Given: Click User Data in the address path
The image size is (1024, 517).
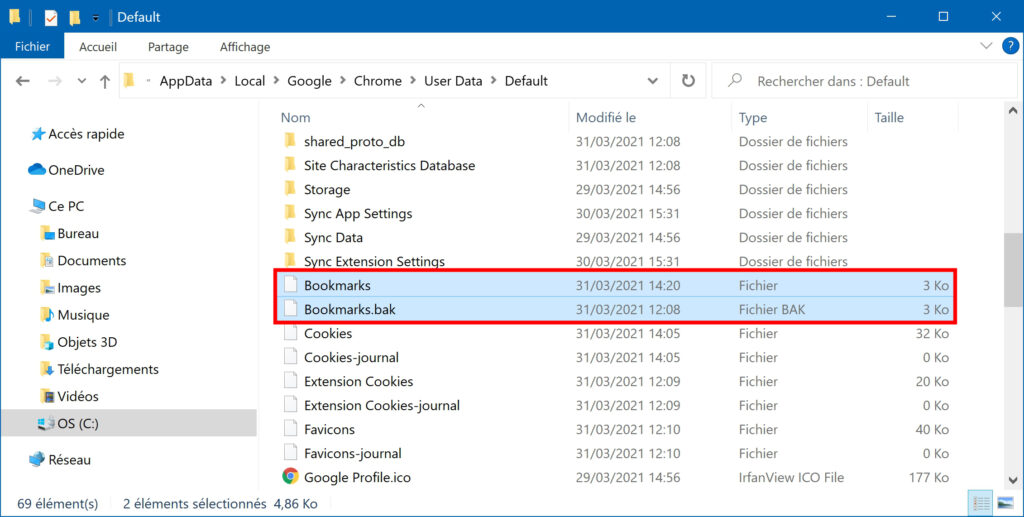Looking at the screenshot, I should [x=453, y=81].
